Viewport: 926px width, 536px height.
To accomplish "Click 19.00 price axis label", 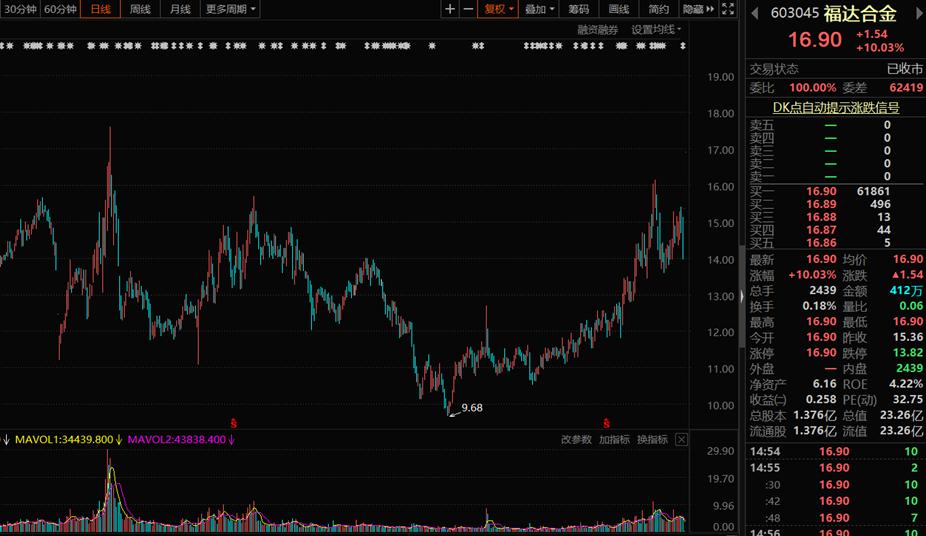I will click(720, 77).
